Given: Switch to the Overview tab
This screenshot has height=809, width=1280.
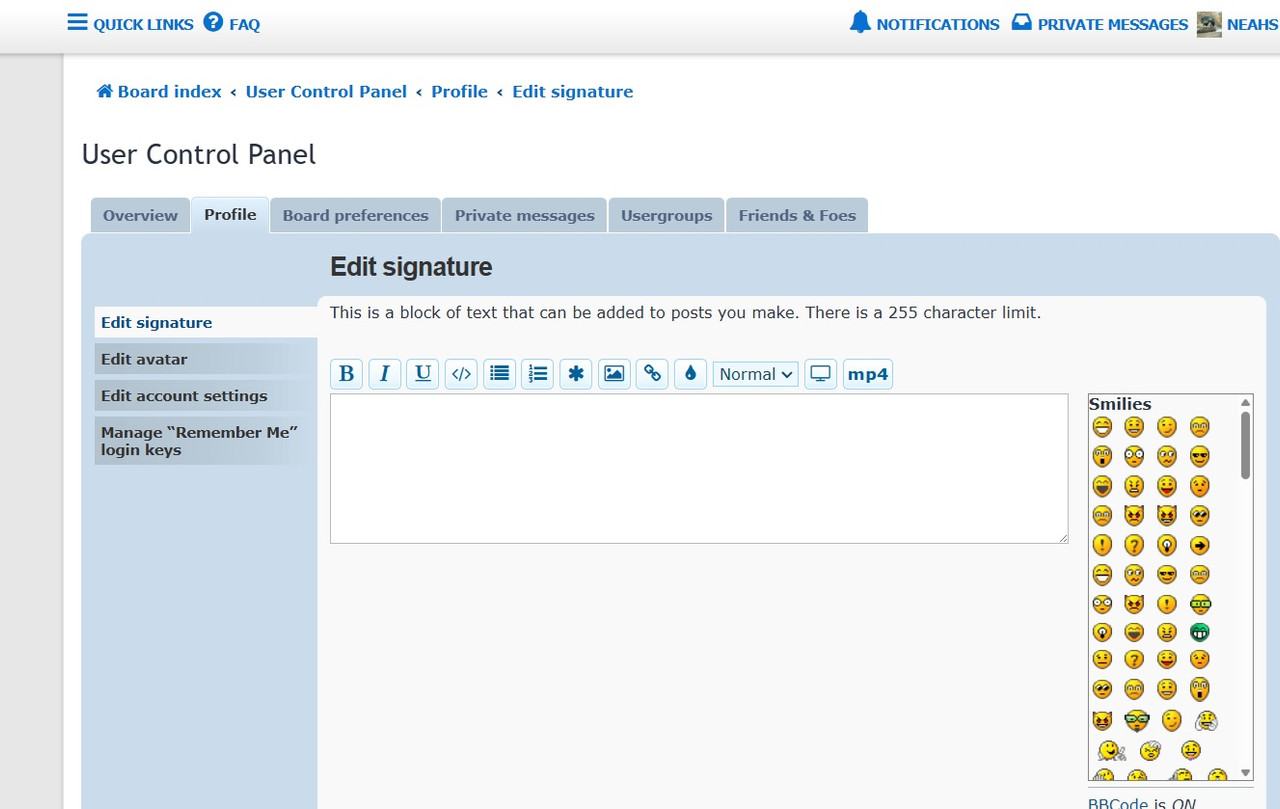Looking at the screenshot, I should [140, 215].
